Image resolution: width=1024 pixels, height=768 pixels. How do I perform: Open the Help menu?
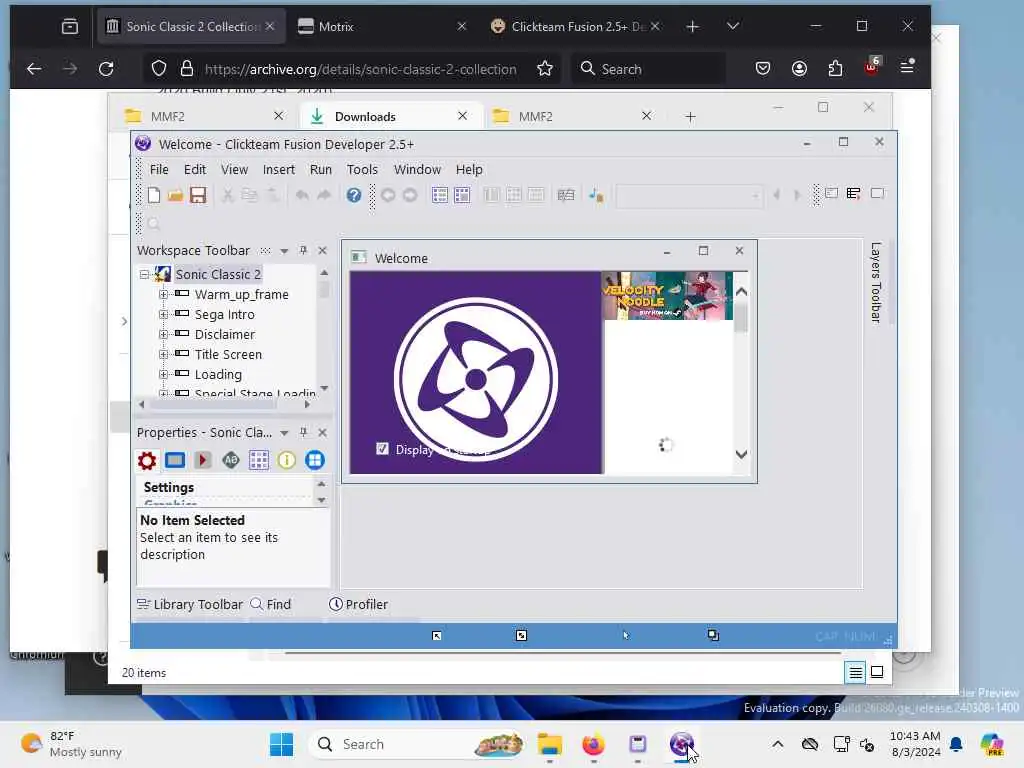(469, 169)
